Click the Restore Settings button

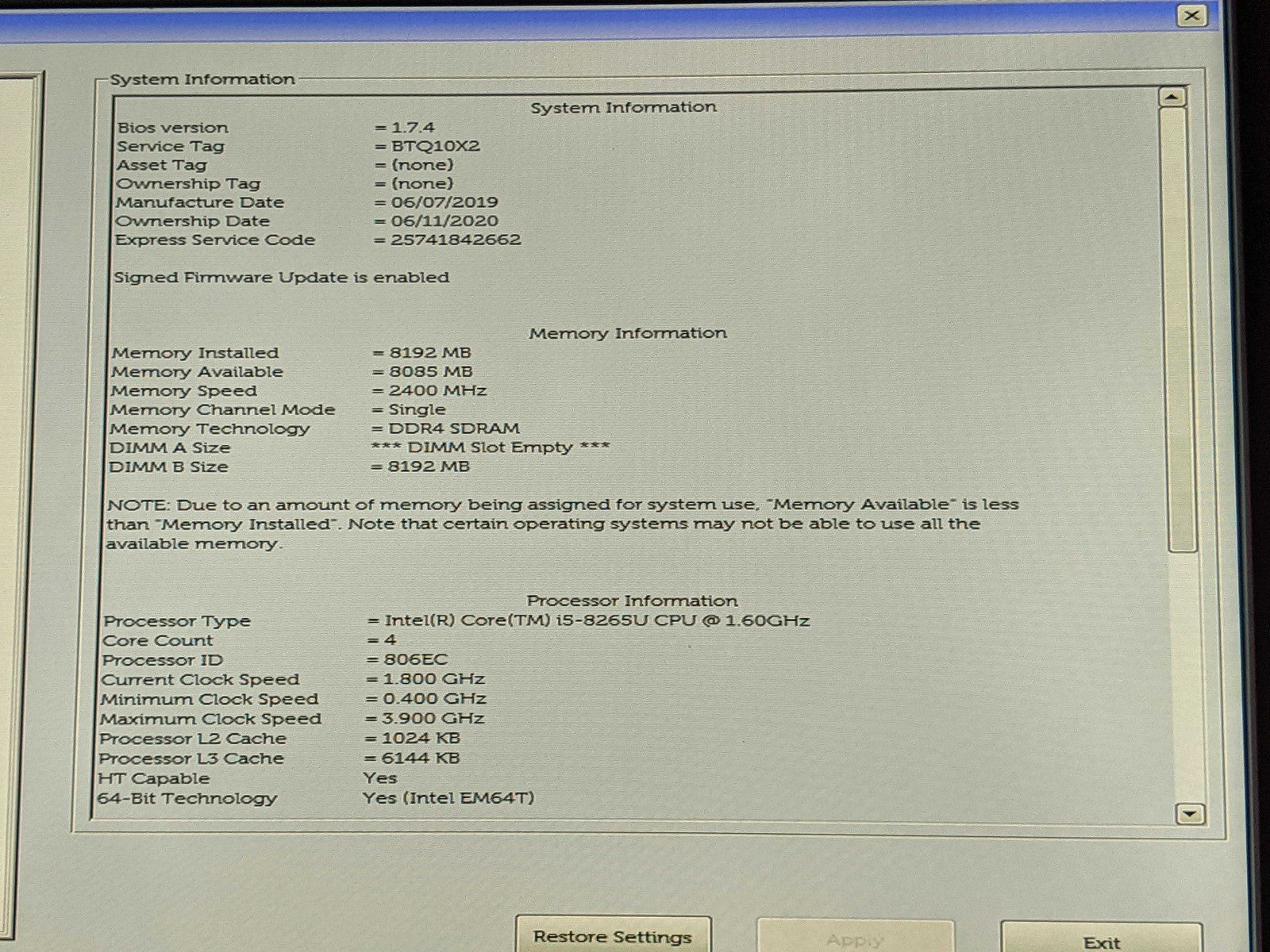613,937
